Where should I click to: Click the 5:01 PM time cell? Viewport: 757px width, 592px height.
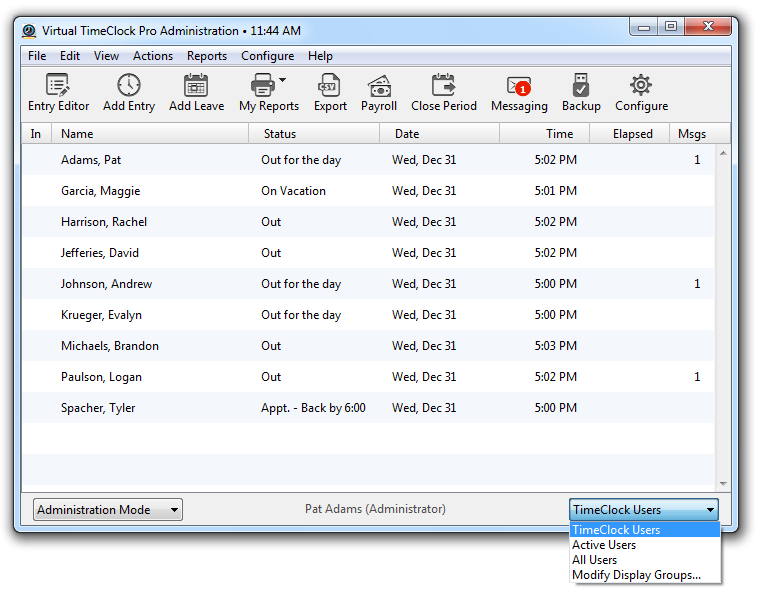point(555,191)
